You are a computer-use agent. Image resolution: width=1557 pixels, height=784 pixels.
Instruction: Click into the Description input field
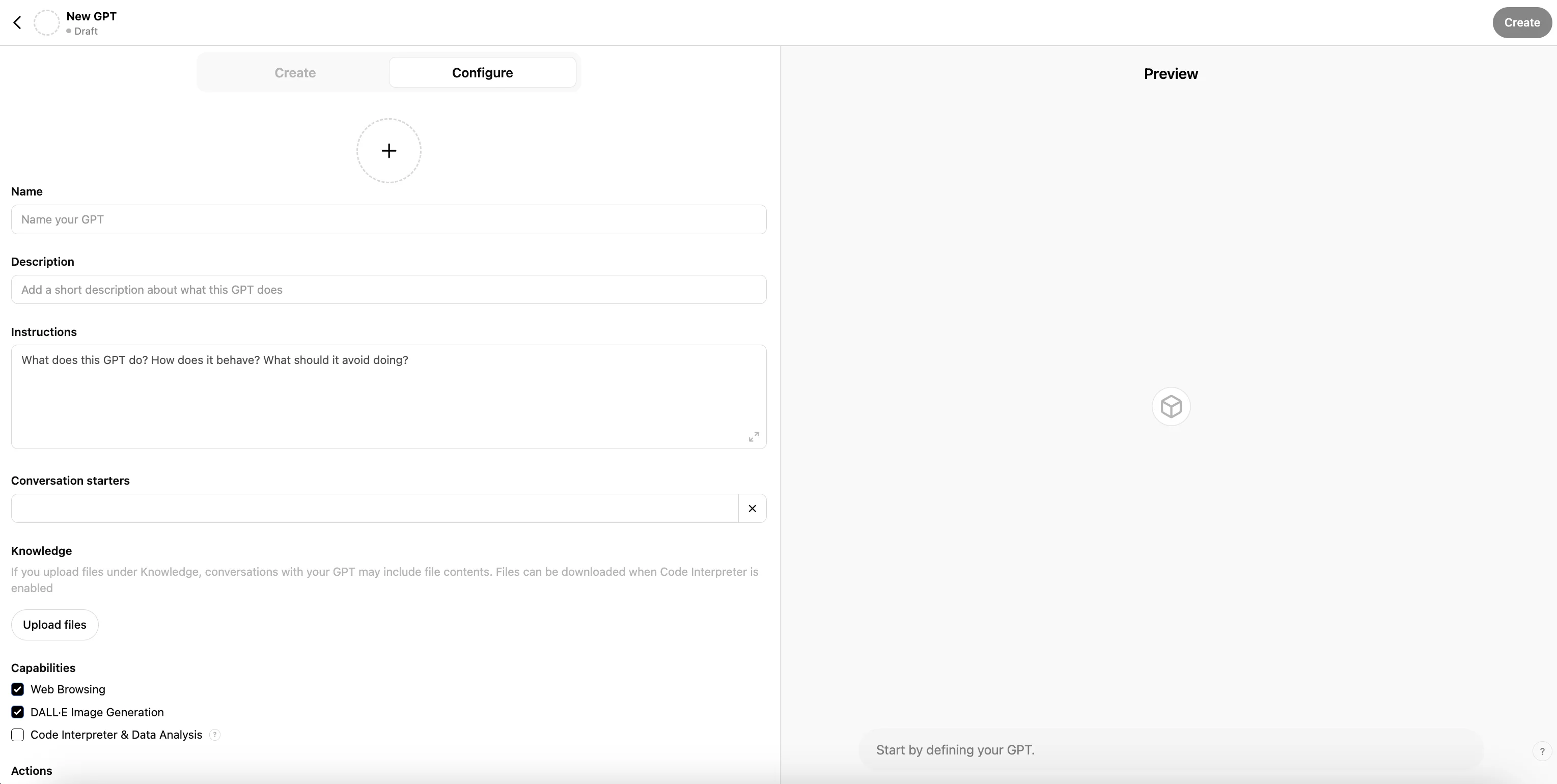click(388, 290)
